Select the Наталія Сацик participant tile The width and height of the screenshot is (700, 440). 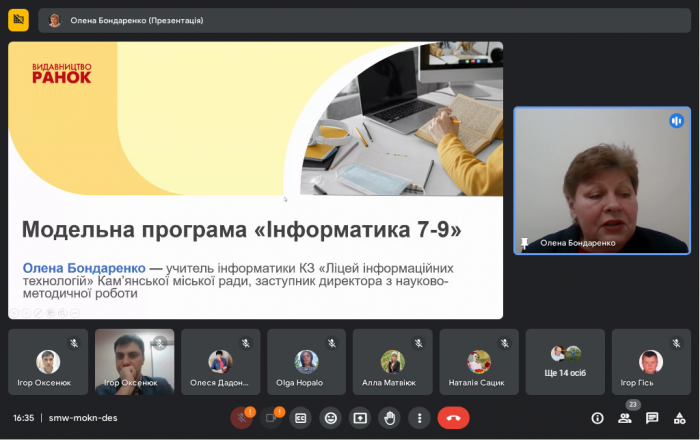point(479,362)
